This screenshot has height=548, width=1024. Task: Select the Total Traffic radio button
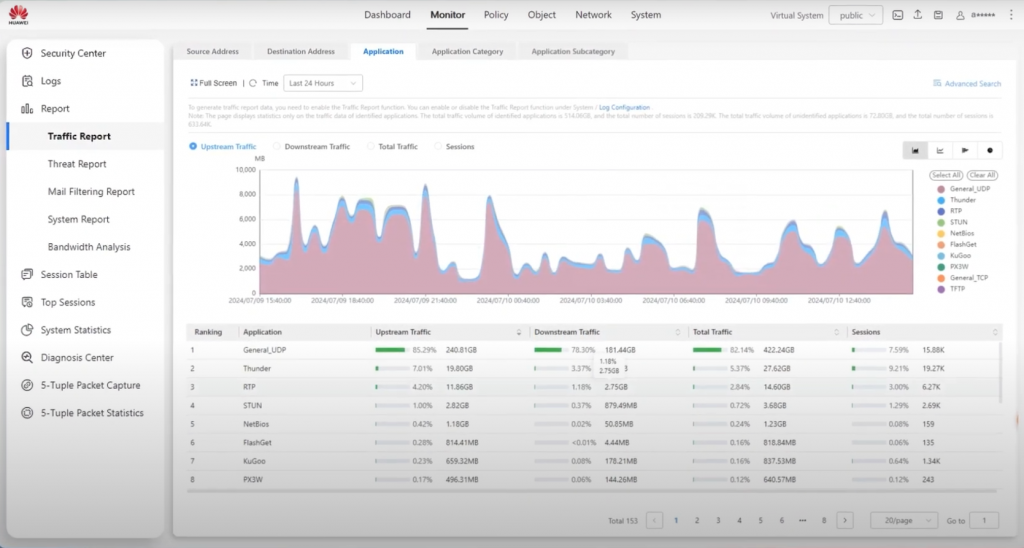[372, 147]
